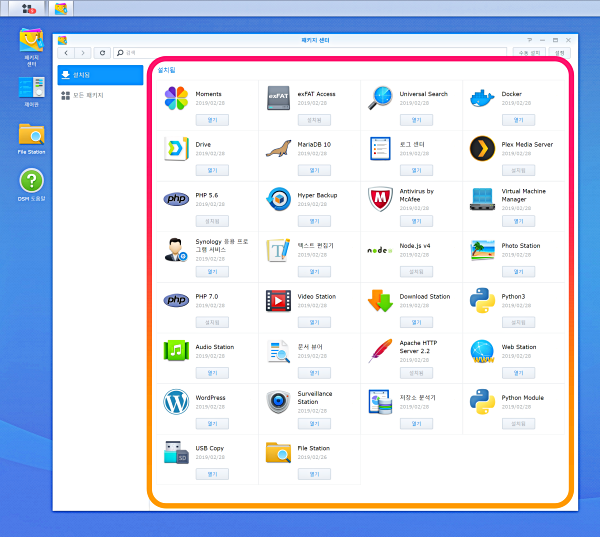This screenshot has height=537, width=600.
Task: Open WordPress using its button
Action: pos(212,424)
